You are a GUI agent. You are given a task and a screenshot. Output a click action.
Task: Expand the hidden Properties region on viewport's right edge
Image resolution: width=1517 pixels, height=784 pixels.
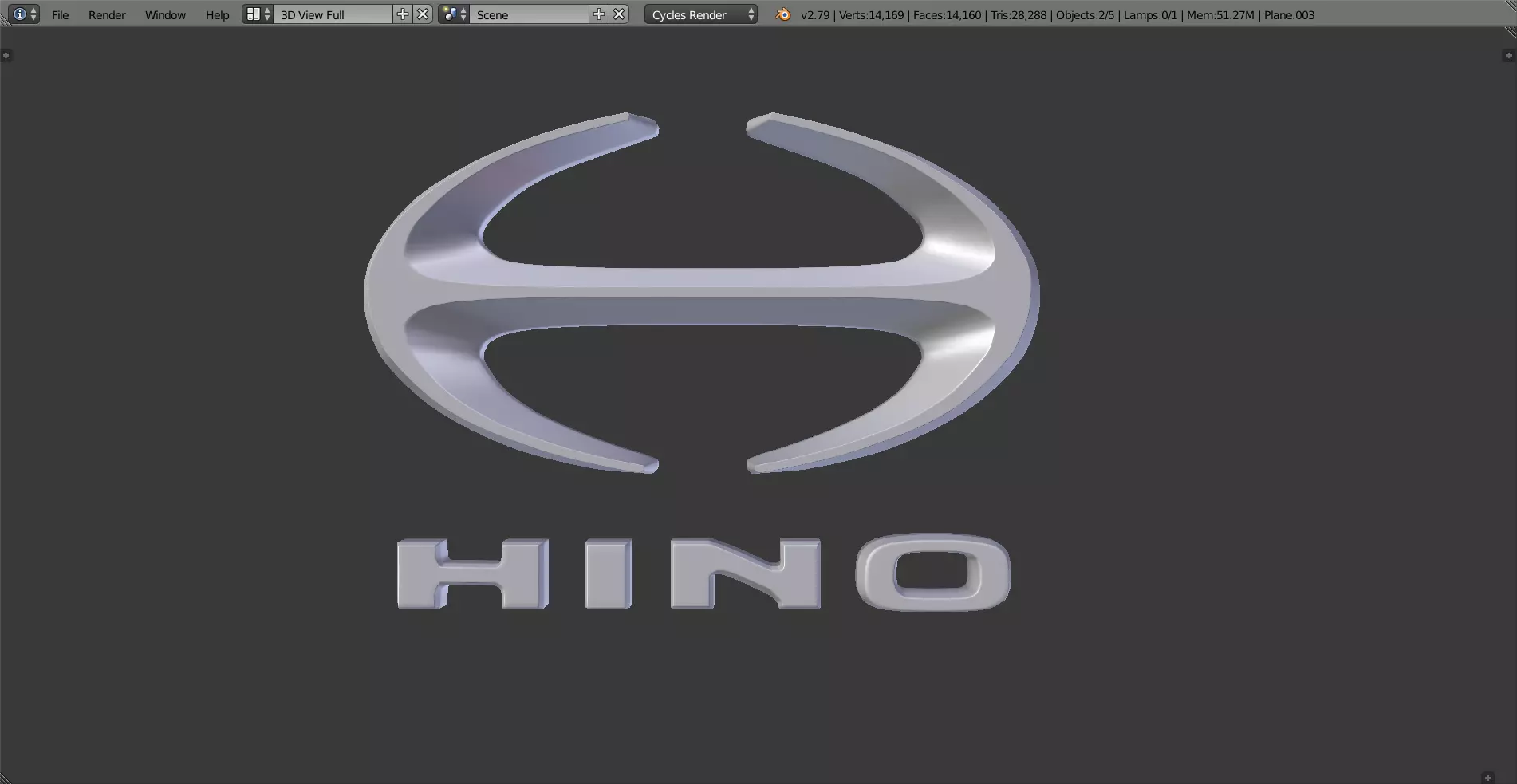tap(1507, 56)
